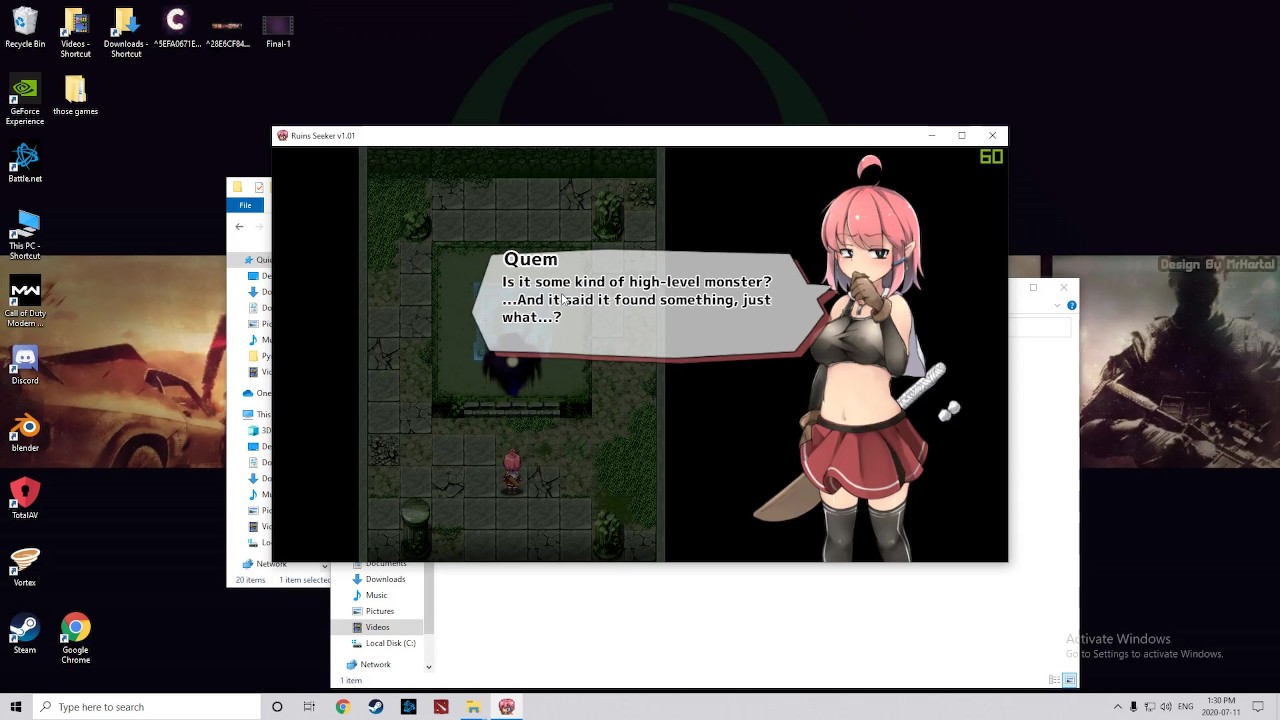
Task: Open the Vortex desktop icon
Action: (25, 567)
